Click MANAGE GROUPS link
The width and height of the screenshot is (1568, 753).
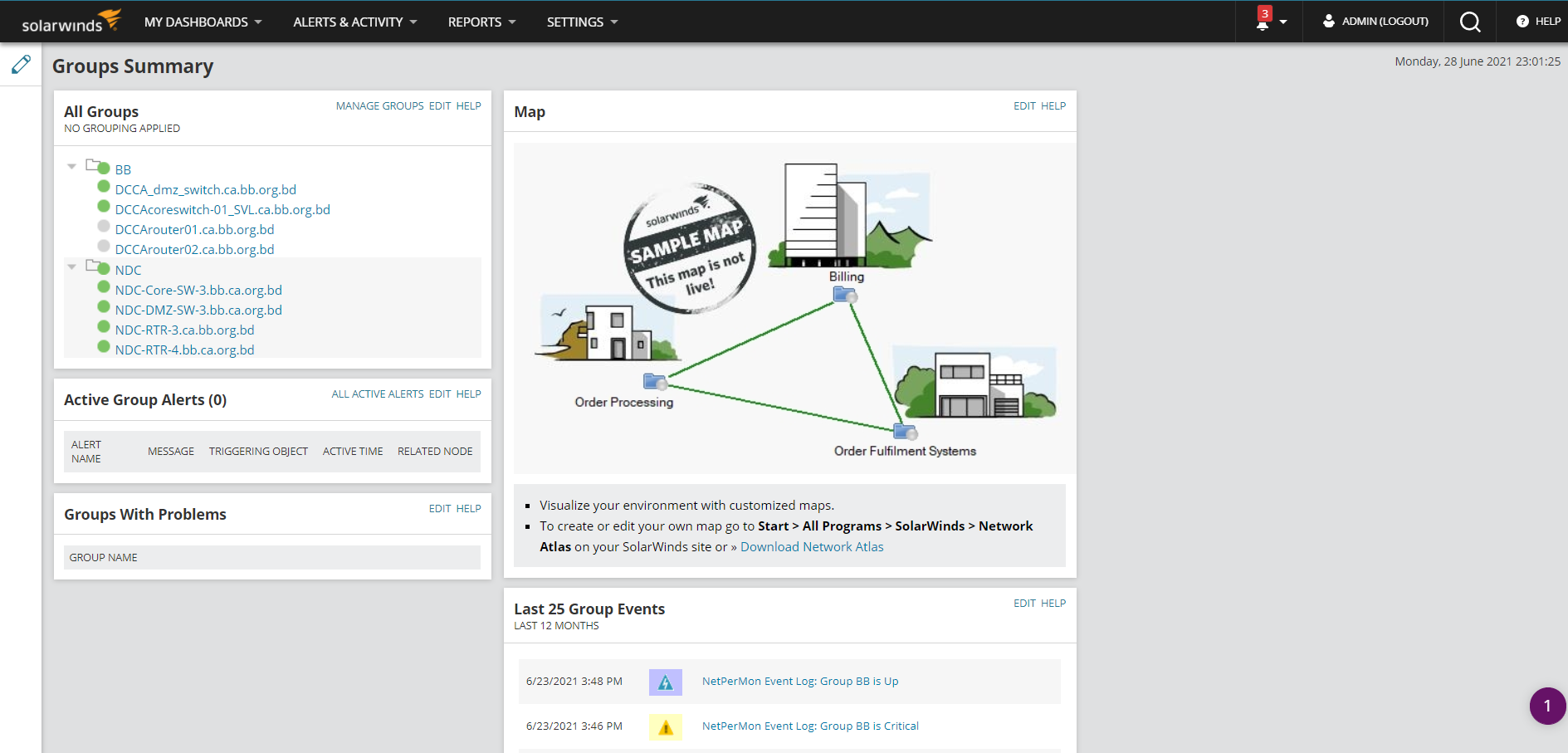pos(379,106)
